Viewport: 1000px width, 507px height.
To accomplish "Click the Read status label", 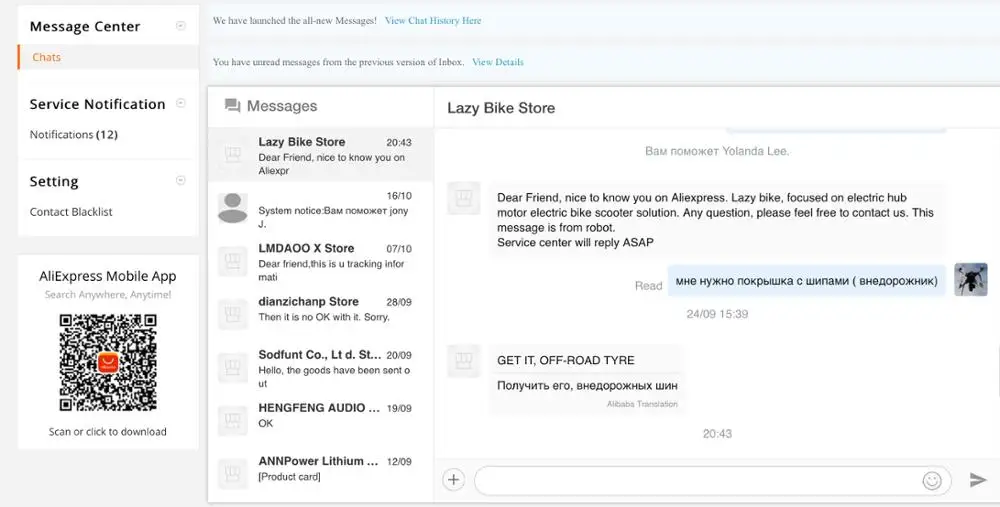I will [x=648, y=286].
